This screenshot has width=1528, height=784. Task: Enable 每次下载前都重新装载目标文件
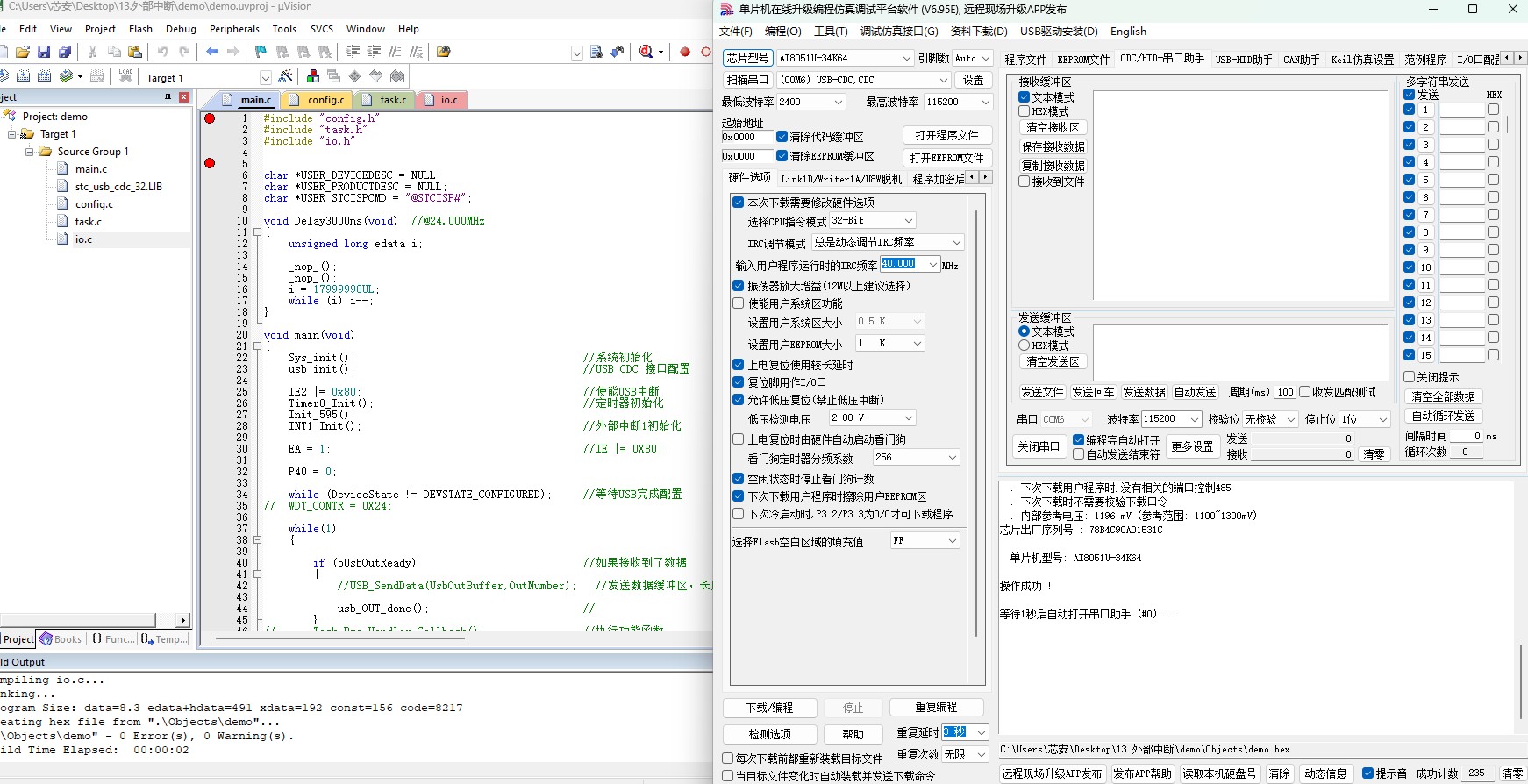pos(727,759)
